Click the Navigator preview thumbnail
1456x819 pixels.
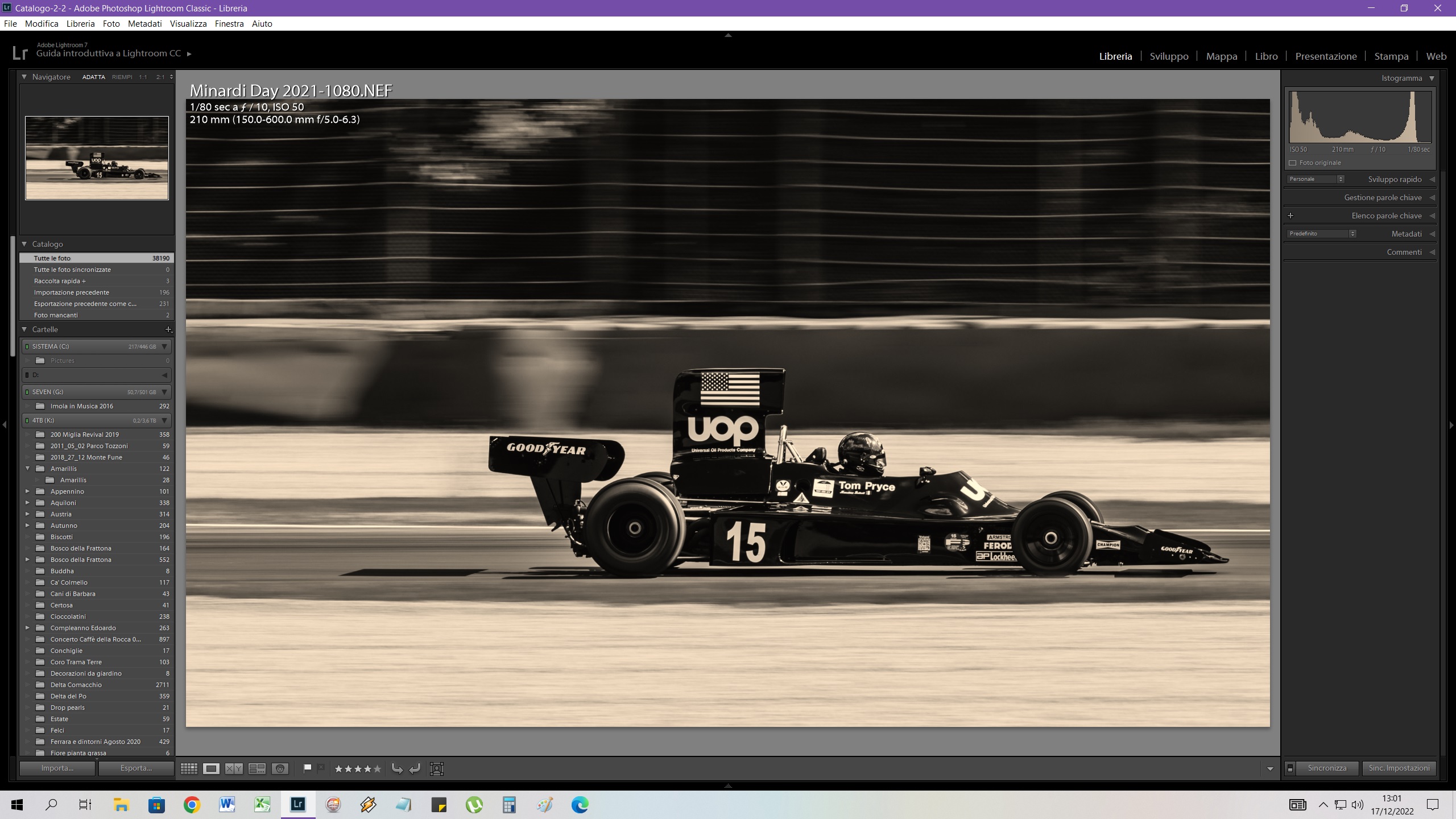click(x=97, y=158)
